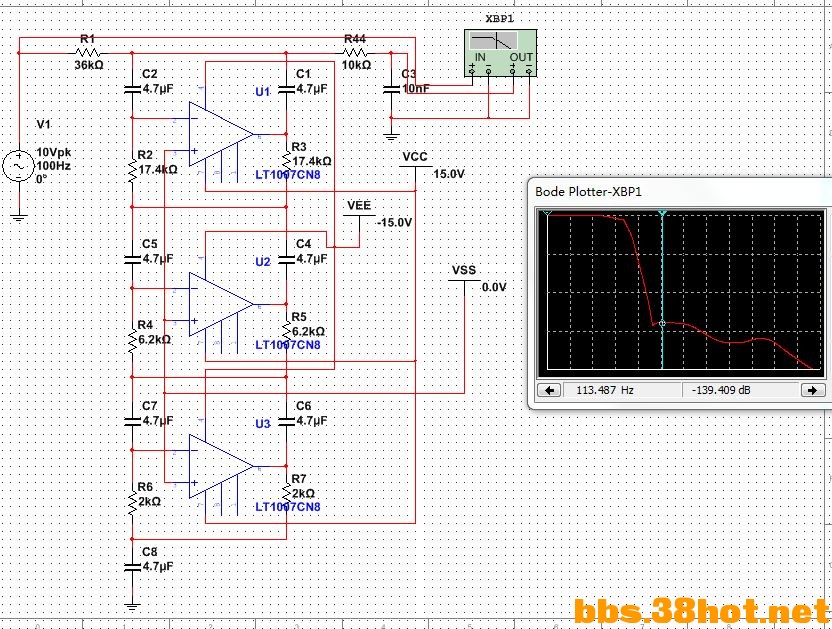The height and width of the screenshot is (629, 832).
Task: Click the XBP1 Bode plotter instrument icon
Action: [500, 53]
